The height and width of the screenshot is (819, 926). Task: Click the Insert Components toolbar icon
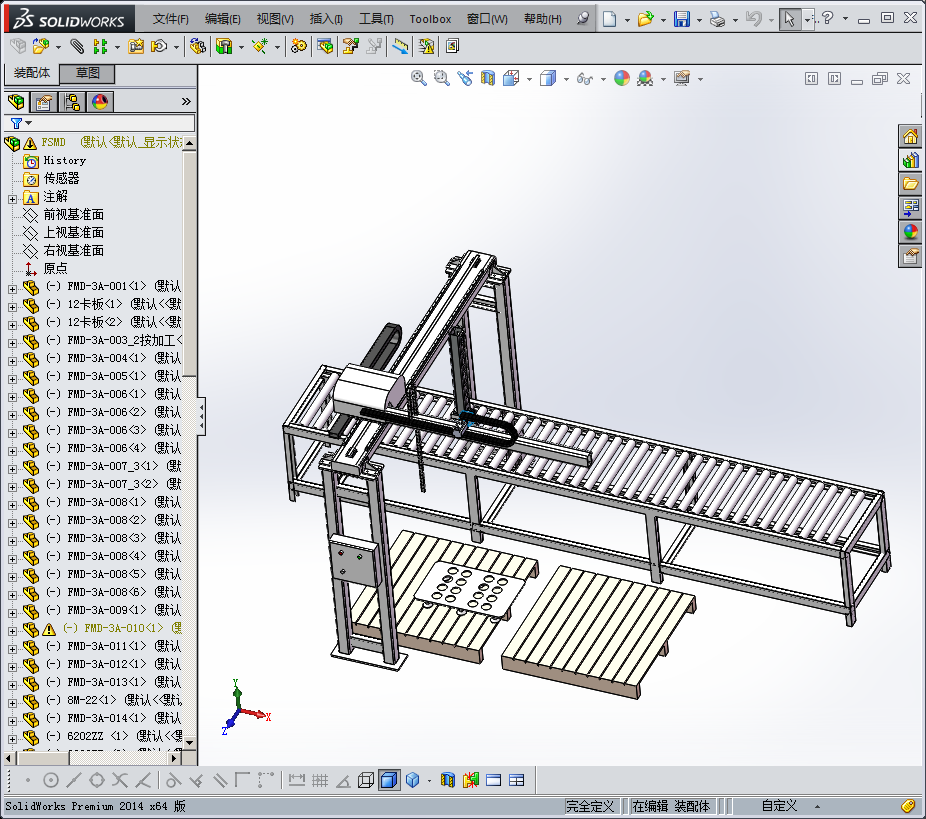click(x=41, y=46)
